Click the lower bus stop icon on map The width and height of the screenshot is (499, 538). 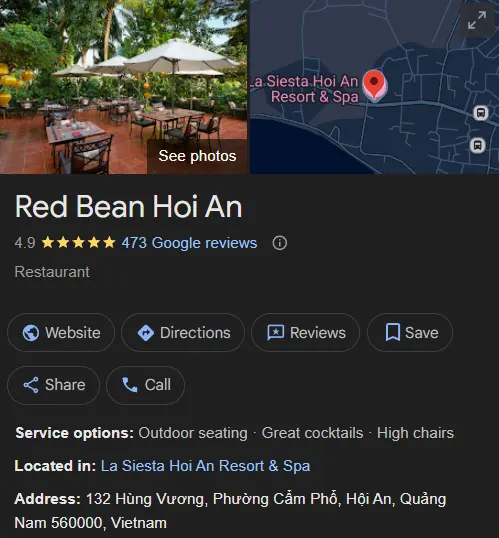click(x=477, y=145)
